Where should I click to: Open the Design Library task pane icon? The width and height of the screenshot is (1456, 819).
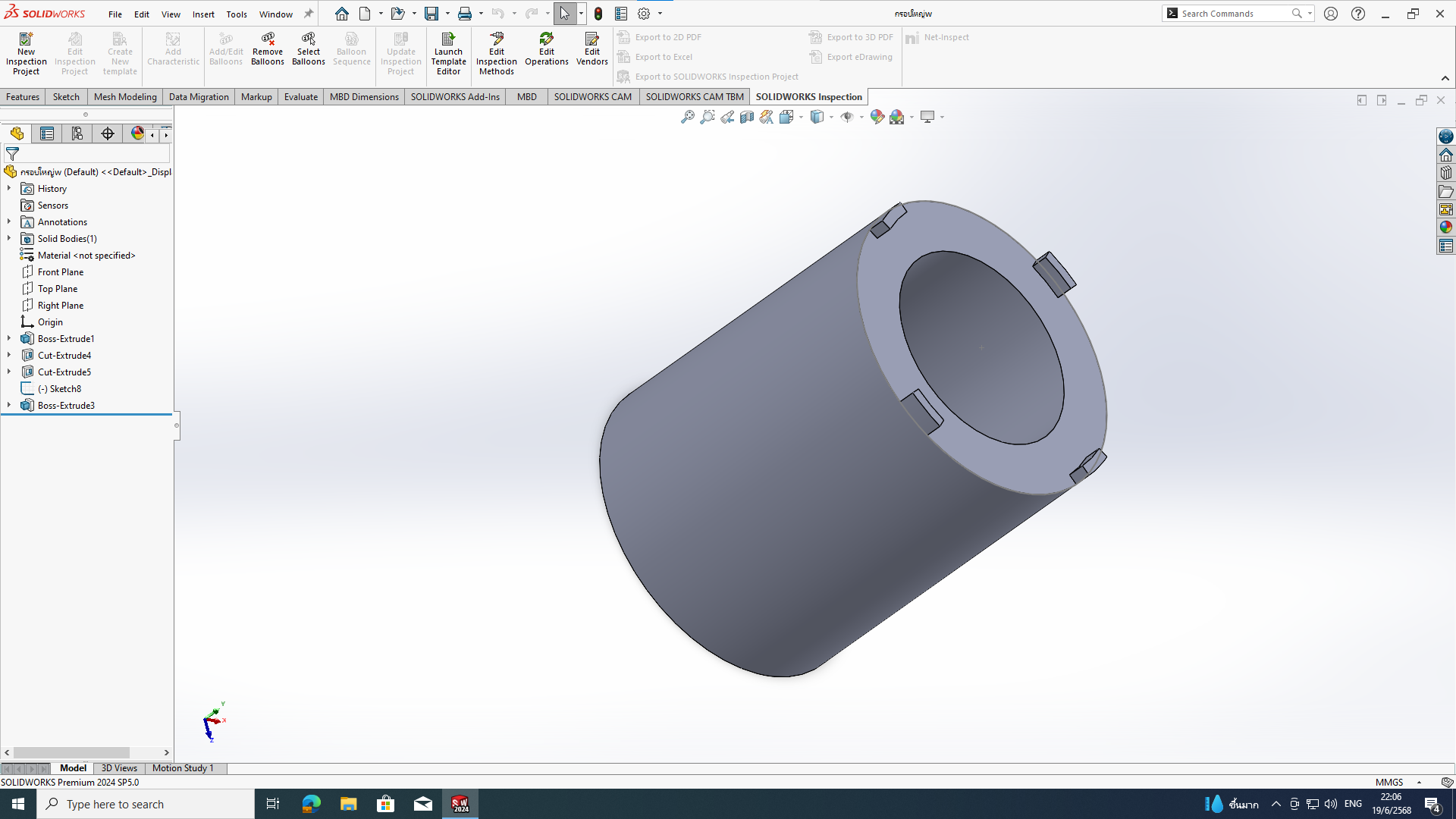click(1446, 173)
